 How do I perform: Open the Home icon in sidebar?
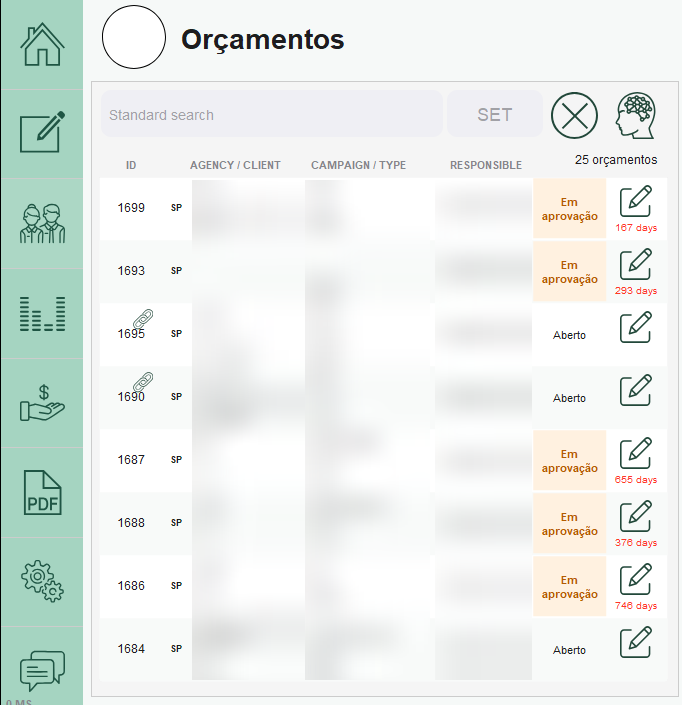coord(42,45)
